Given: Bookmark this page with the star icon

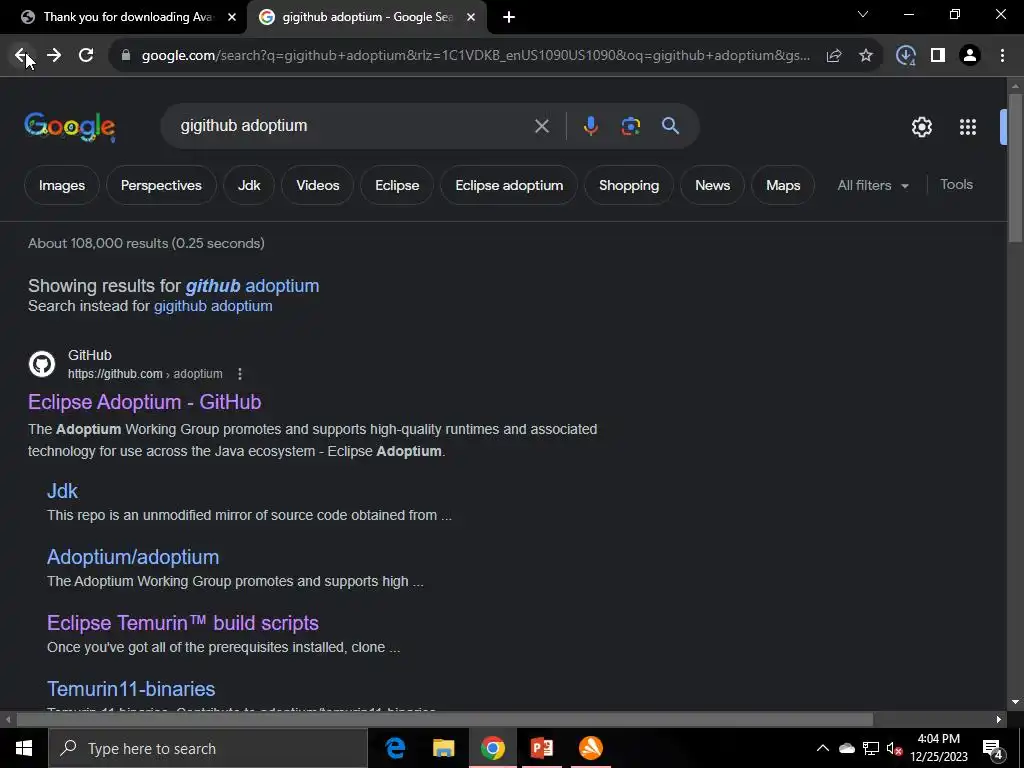Looking at the screenshot, I should [866, 56].
